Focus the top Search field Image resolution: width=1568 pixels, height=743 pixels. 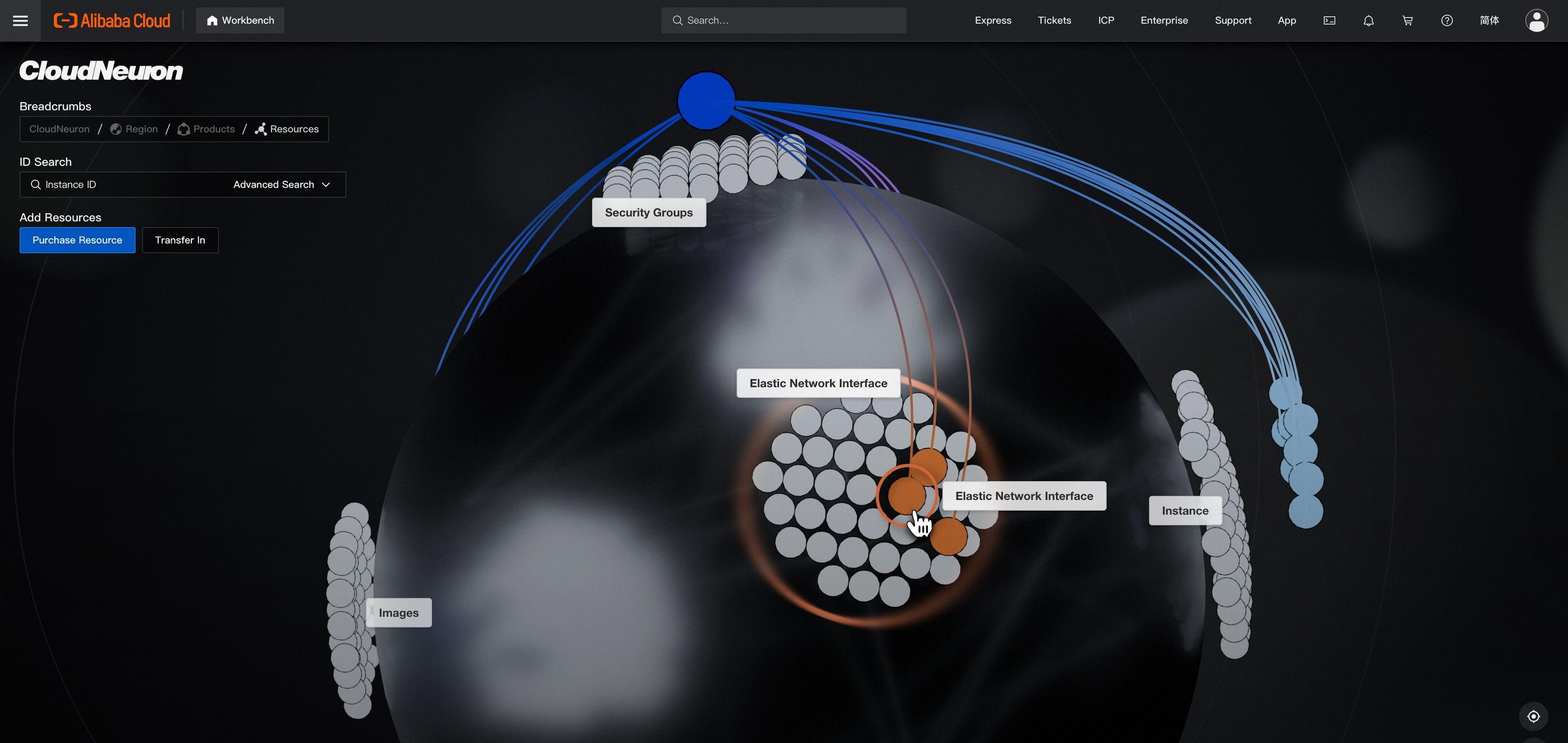click(783, 21)
